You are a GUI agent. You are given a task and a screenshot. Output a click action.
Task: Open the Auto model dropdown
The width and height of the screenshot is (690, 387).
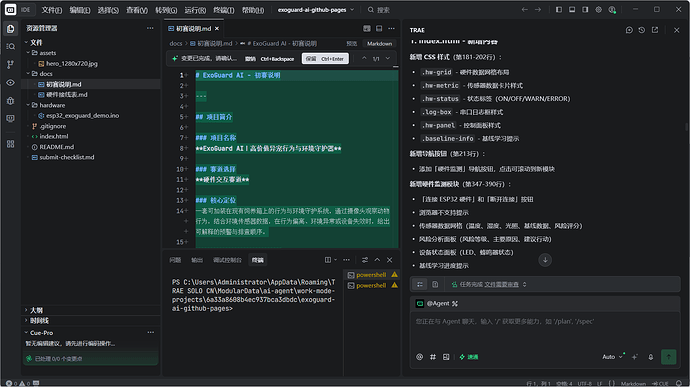click(x=613, y=357)
